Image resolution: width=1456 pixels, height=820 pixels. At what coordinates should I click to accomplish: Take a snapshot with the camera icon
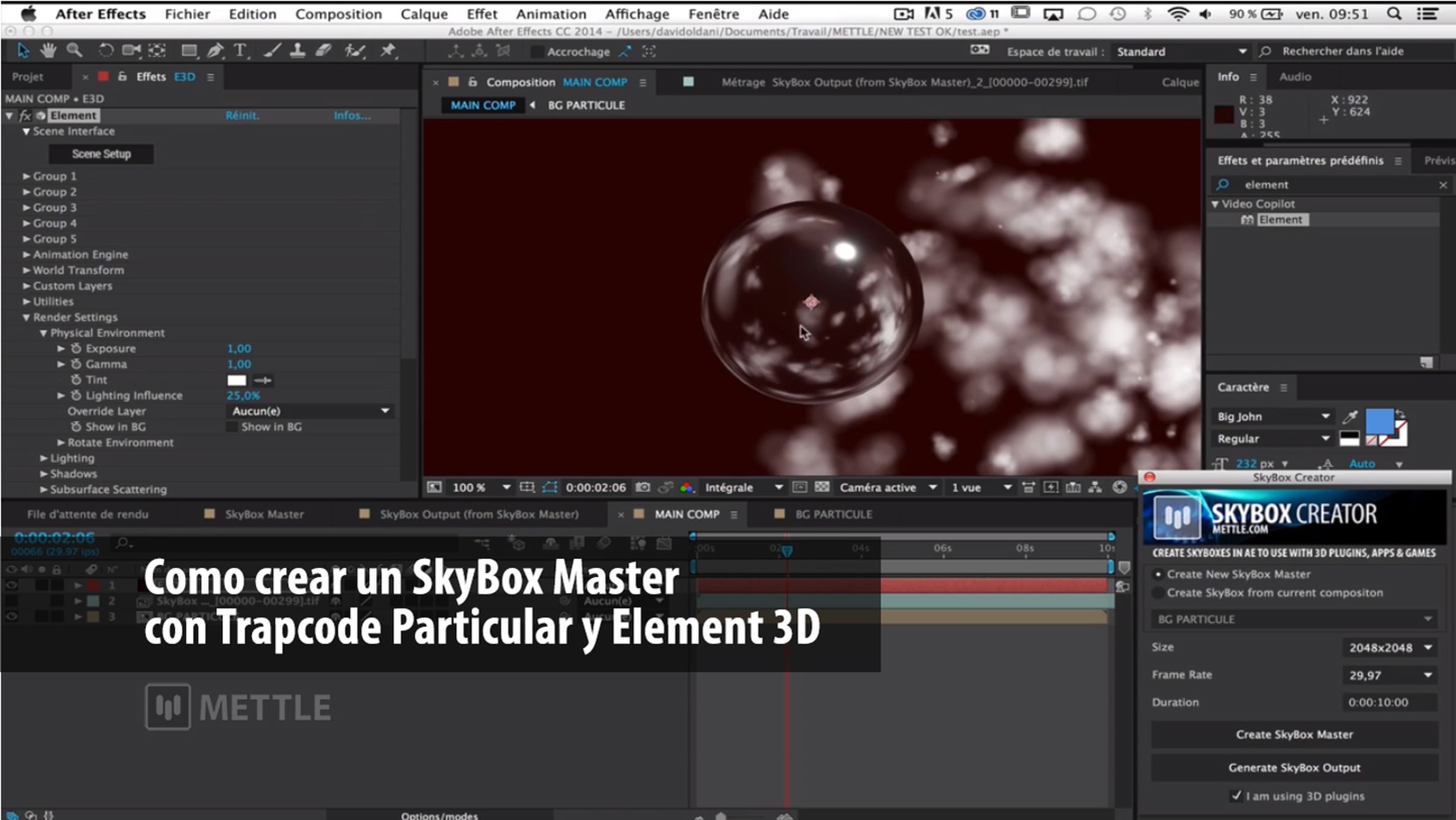642,487
